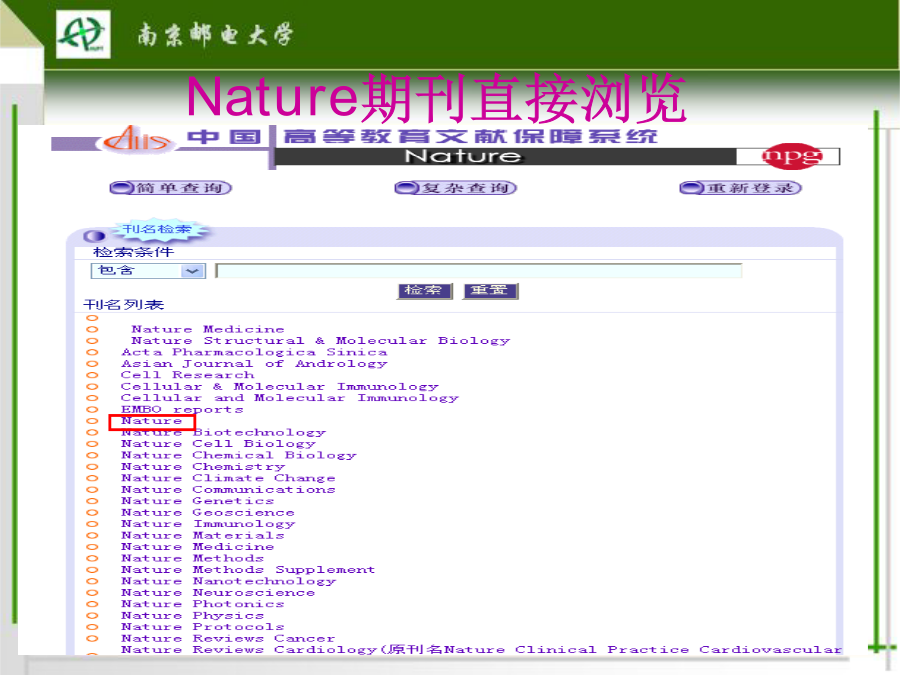This screenshot has height=675, width=900.
Task: Open the Nature Reviews Cancer link
Action: coord(228,639)
